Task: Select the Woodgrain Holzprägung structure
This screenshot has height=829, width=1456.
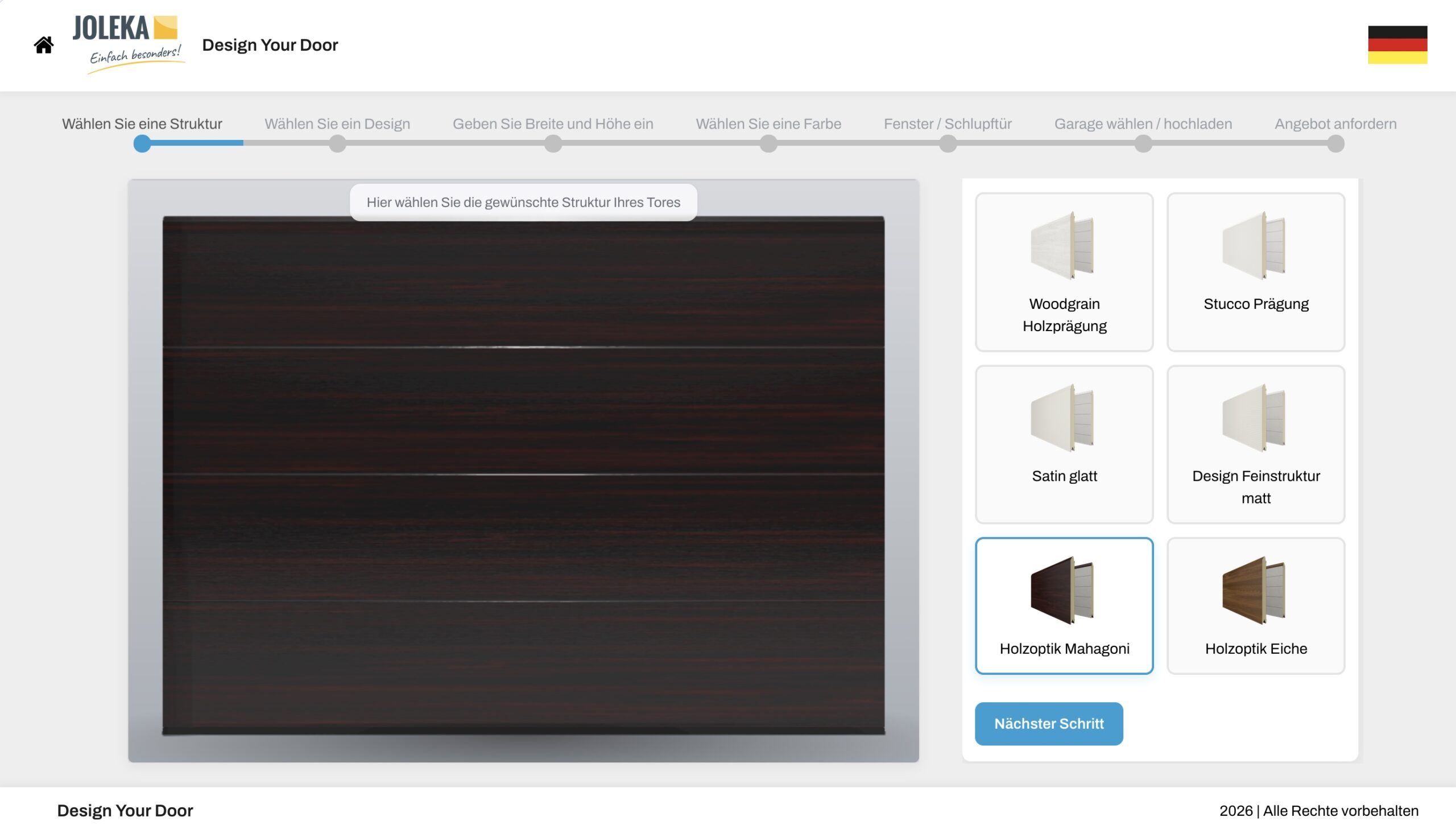Action: click(x=1064, y=272)
